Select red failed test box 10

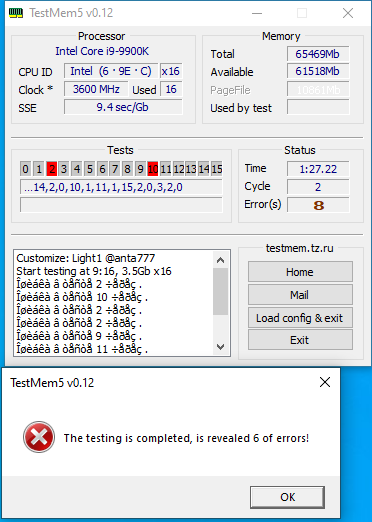153,169
